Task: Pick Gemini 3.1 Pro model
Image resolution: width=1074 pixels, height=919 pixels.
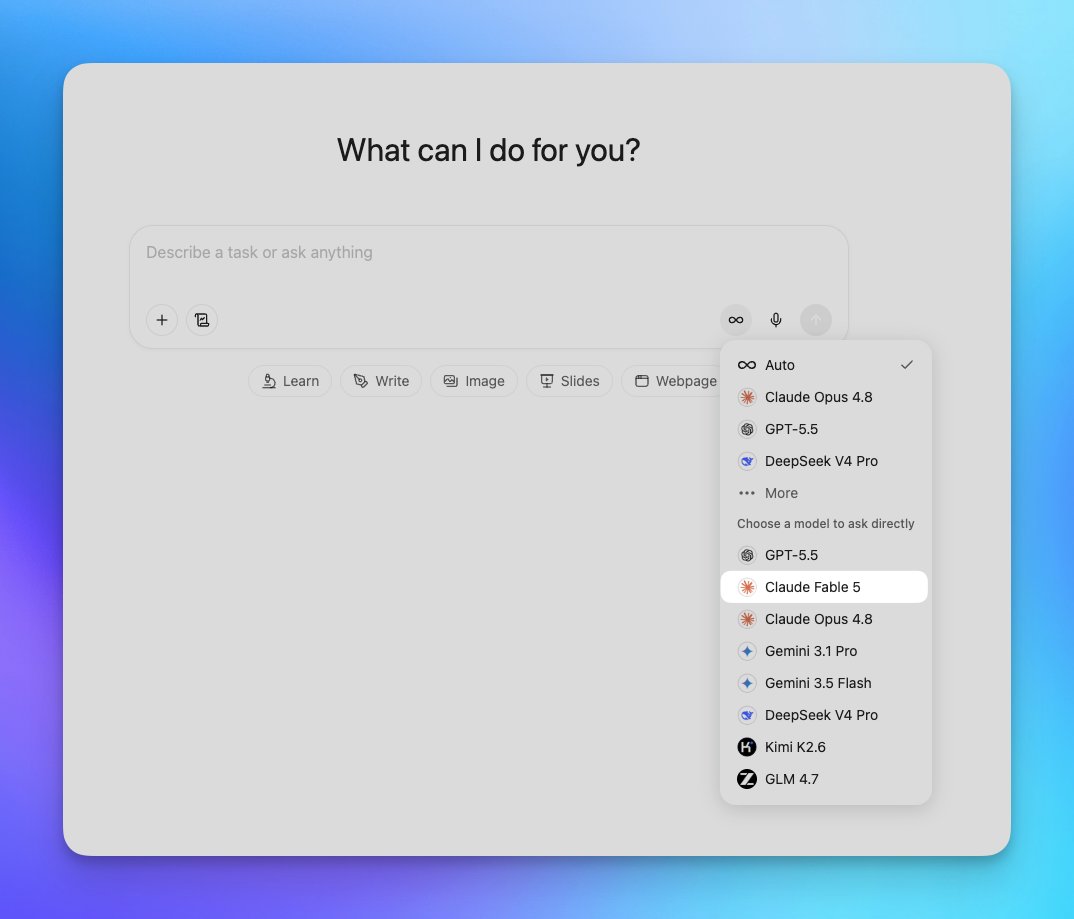Action: (825, 651)
